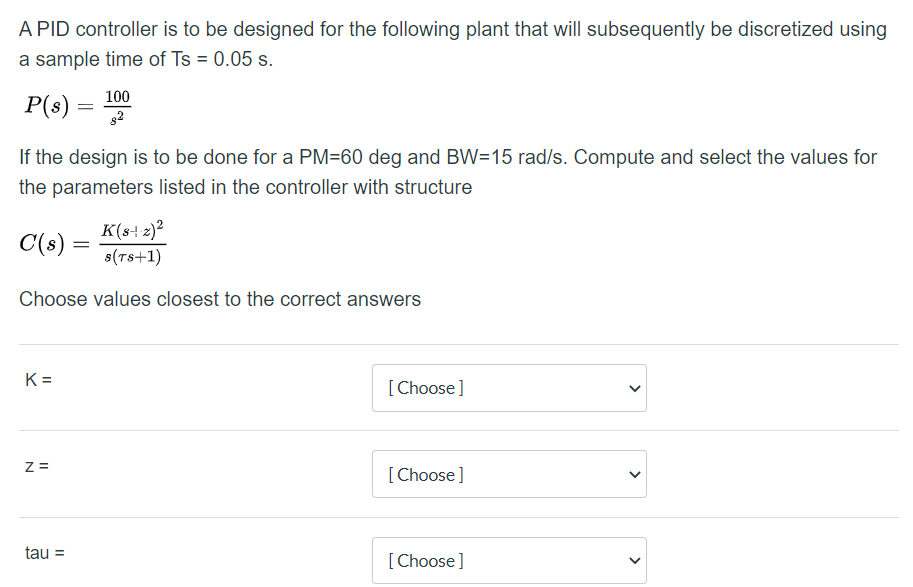Select the [ Choose ] text for K
913x587 pixels.
coord(424,388)
